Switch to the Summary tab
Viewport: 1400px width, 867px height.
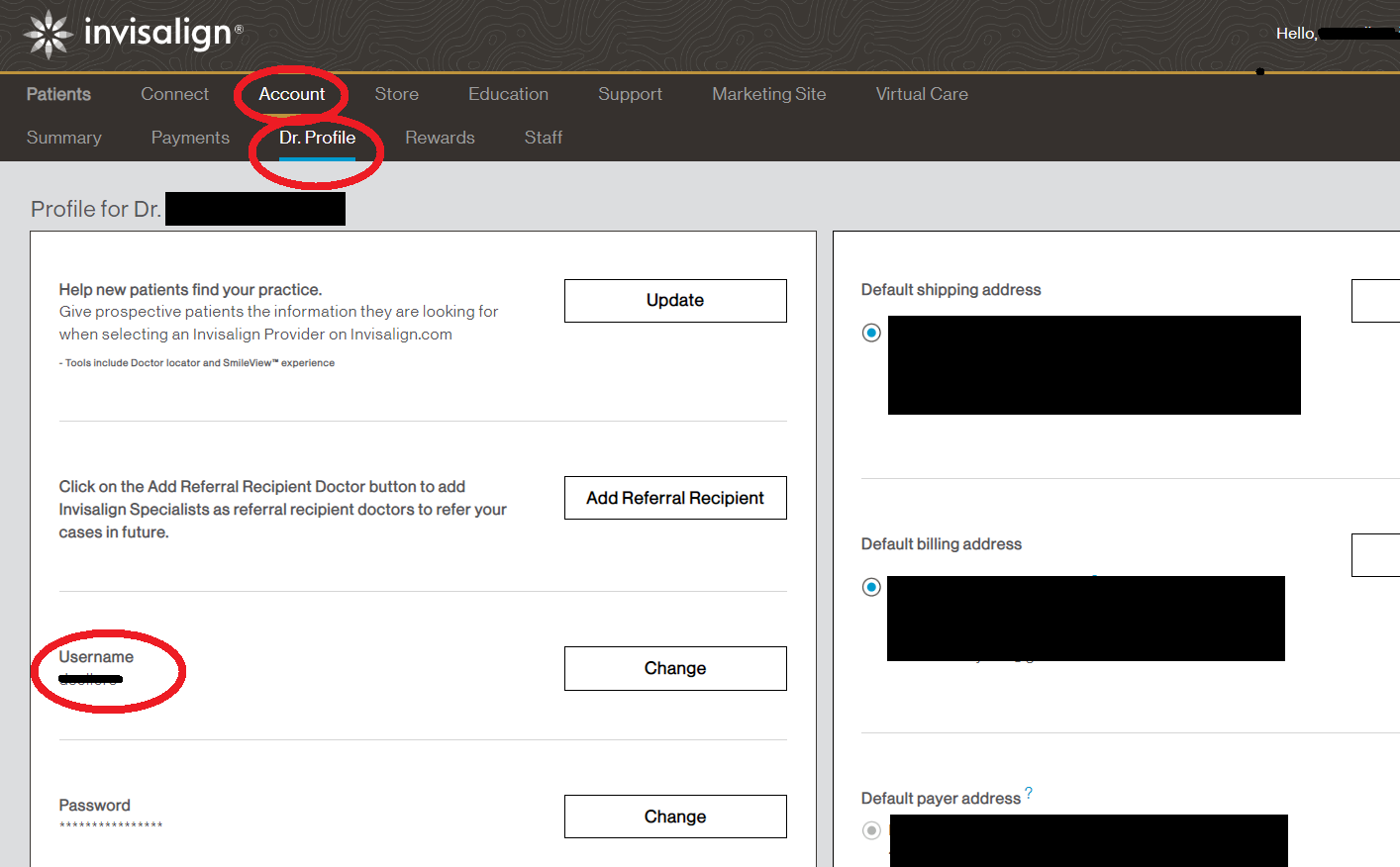pyautogui.click(x=63, y=138)
